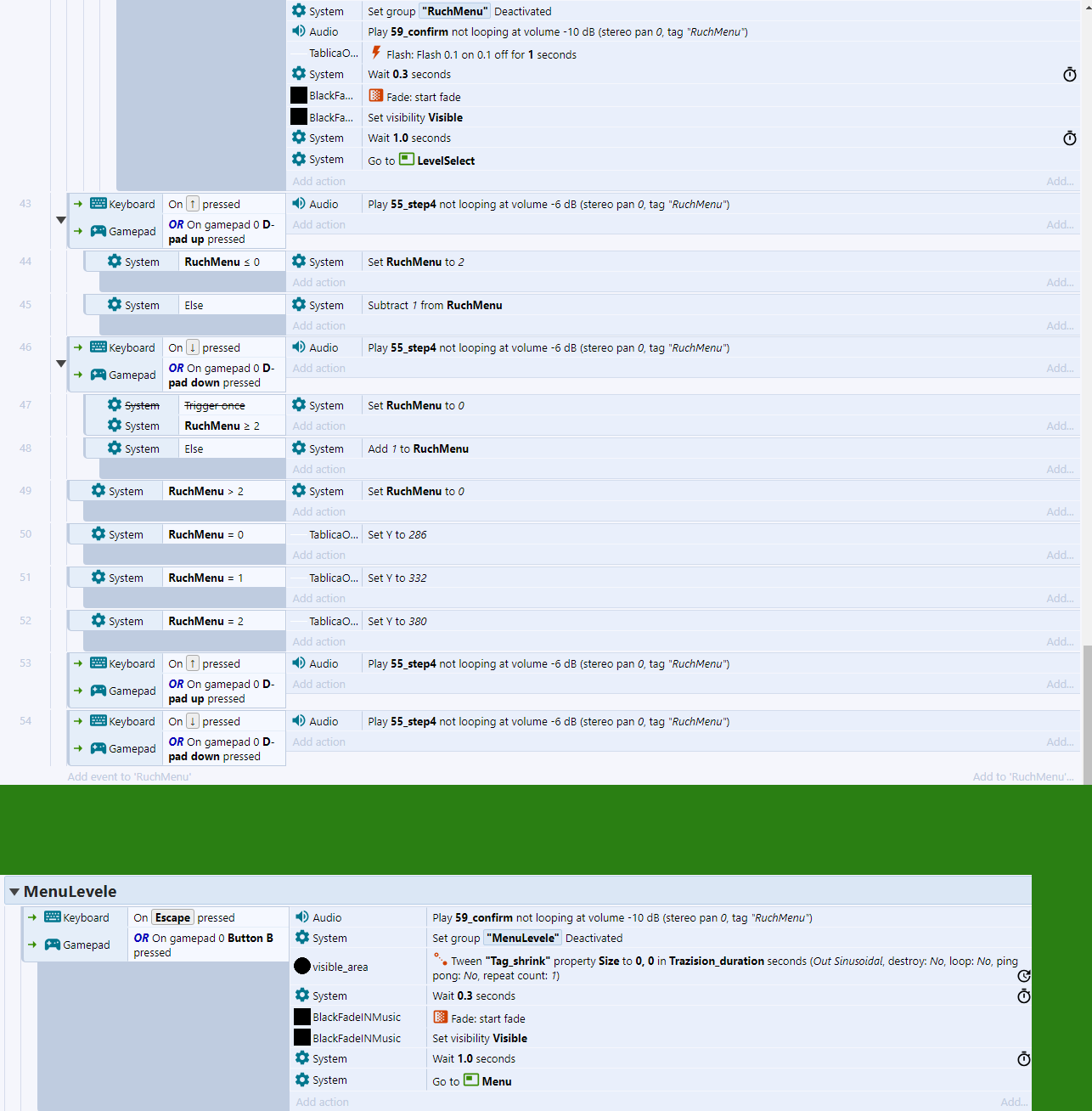Click Keyboard icon in event 43
Viewport: 1092px width, 1111px height.
pos(99,204)
